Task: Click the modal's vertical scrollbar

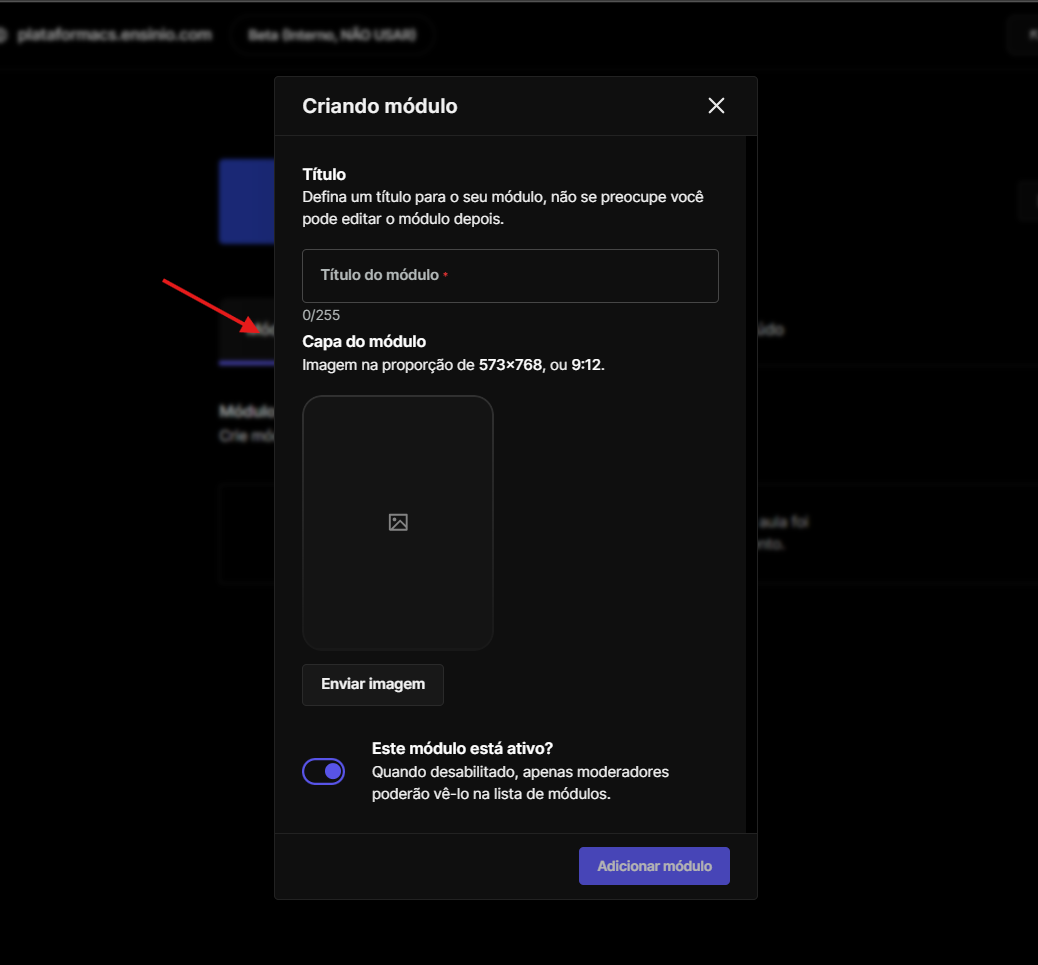Action: coord(751,480)
